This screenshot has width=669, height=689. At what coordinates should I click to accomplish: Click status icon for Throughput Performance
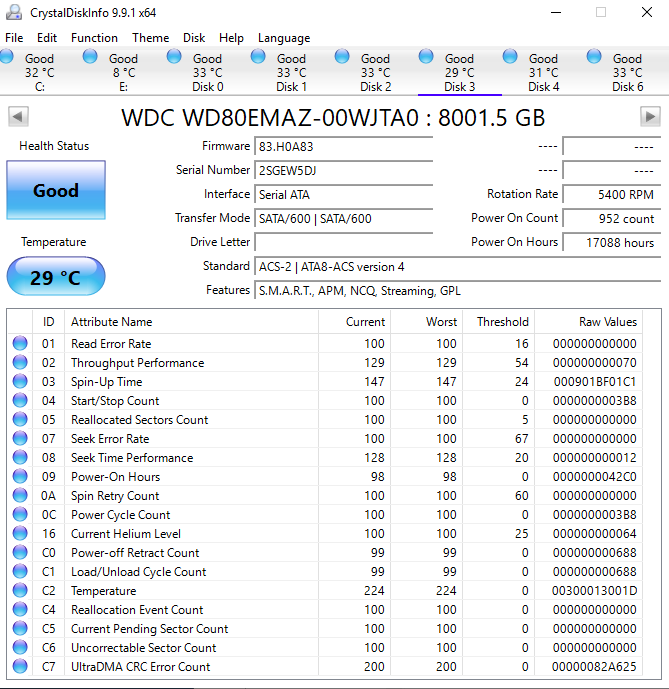click(x=20, y=362)
